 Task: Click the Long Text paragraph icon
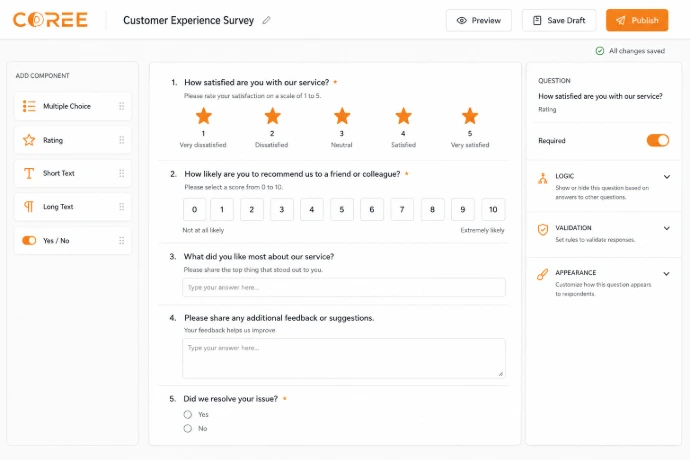29,206
